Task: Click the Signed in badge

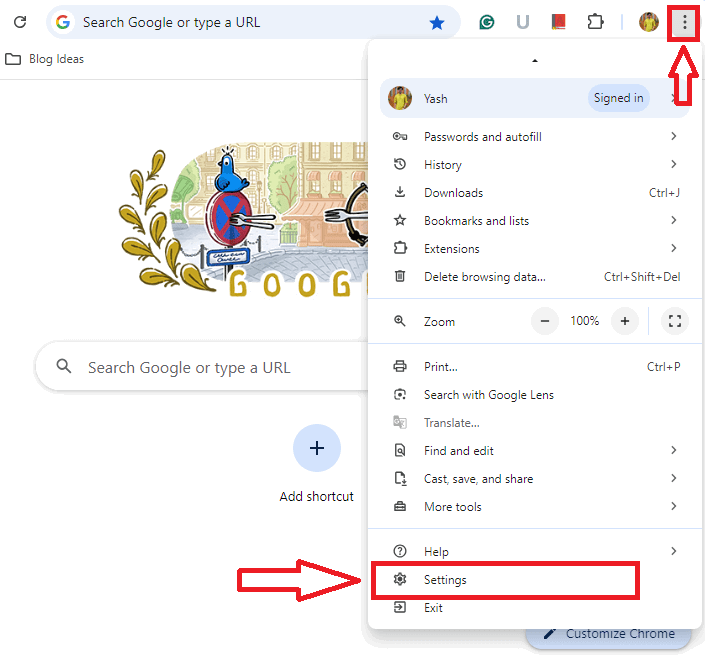Action: pyautogui.click(x=618, y=98)
